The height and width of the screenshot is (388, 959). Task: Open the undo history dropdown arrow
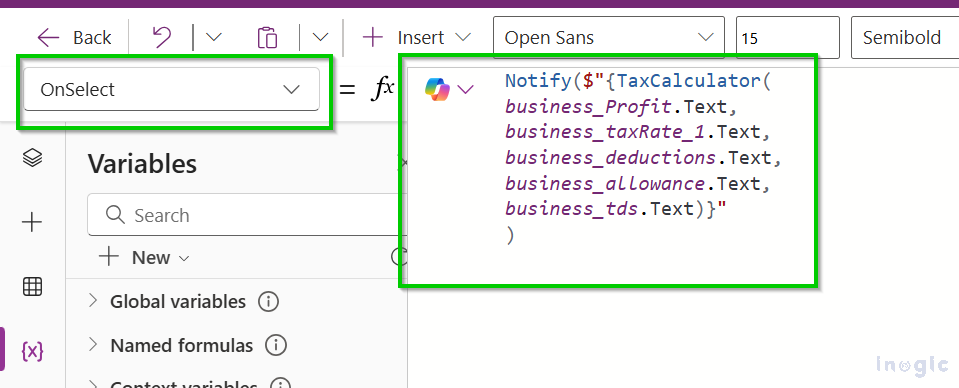pos(213,37)
